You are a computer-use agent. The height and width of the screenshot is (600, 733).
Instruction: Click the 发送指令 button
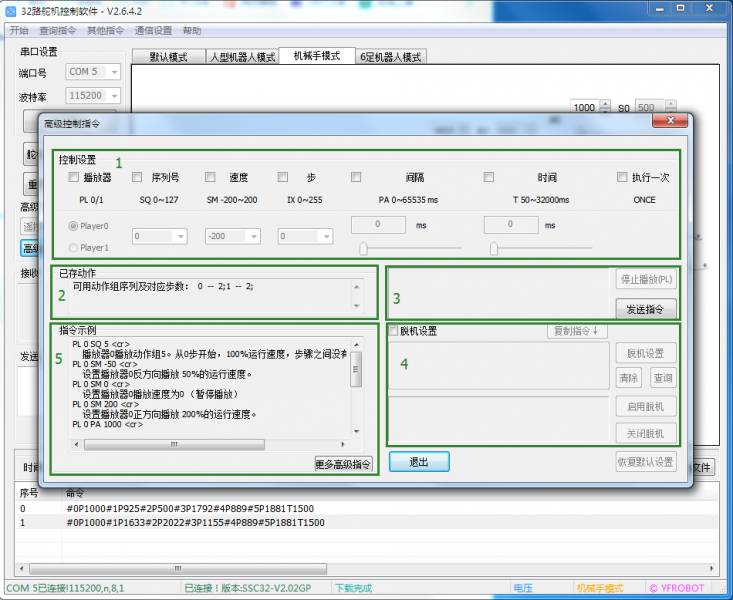[x=645, y=308]
